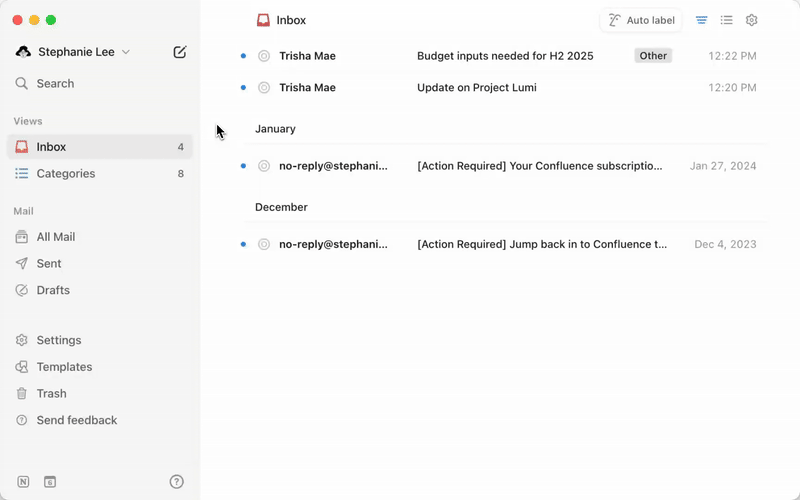Image resolution: width=800 pixels, height=500 pixels.
Task: Open Notion Calendar icon in sidebar footer
Action: coord(50,481)
